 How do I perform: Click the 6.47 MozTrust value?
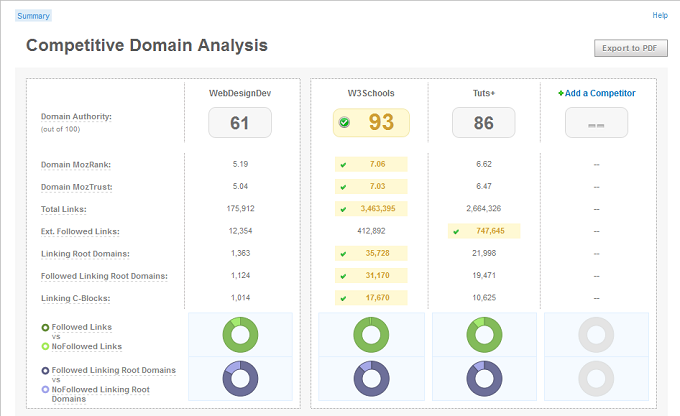484,186
